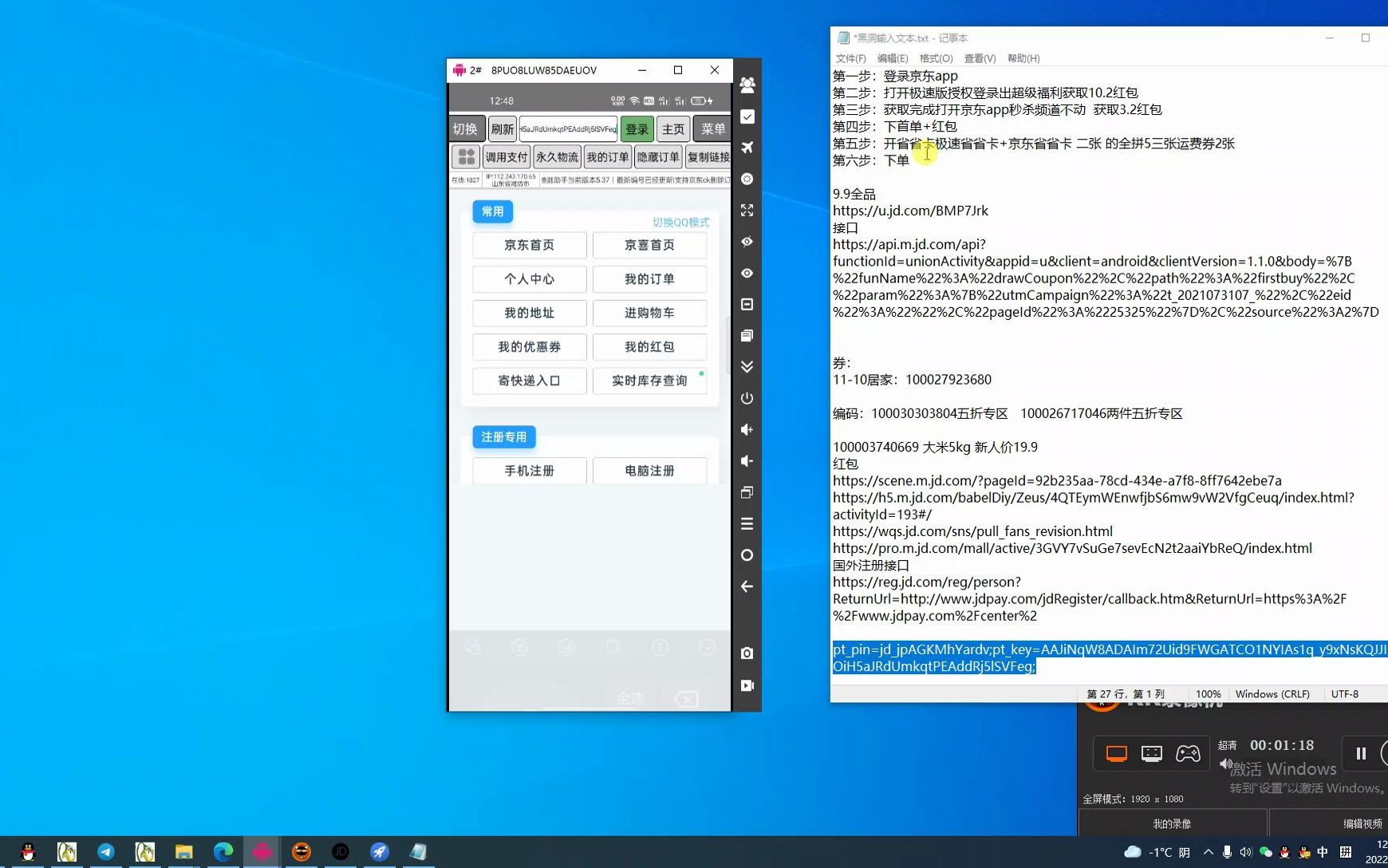Select the 常用 tab label
The image size is (1388, 868).
tap(492, 211)
